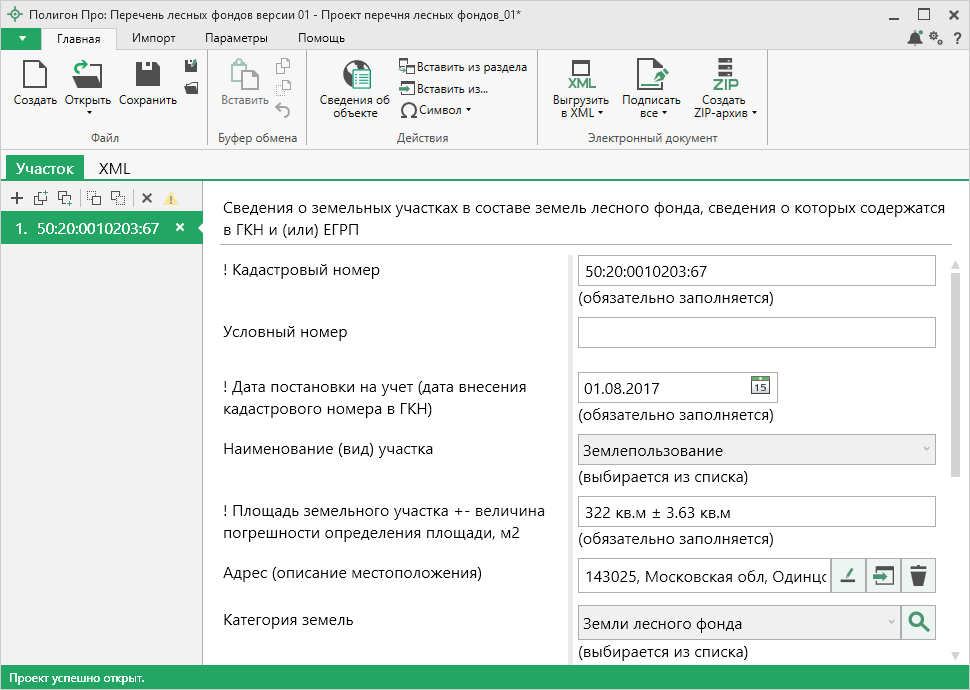Click trash icon to clear the address
This screenshot has width=970, height=690.
[918, 575]
